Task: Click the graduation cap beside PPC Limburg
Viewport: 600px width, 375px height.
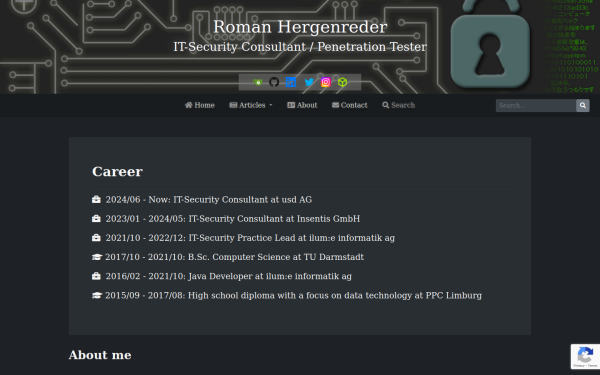Action: (x=97, y=295)
